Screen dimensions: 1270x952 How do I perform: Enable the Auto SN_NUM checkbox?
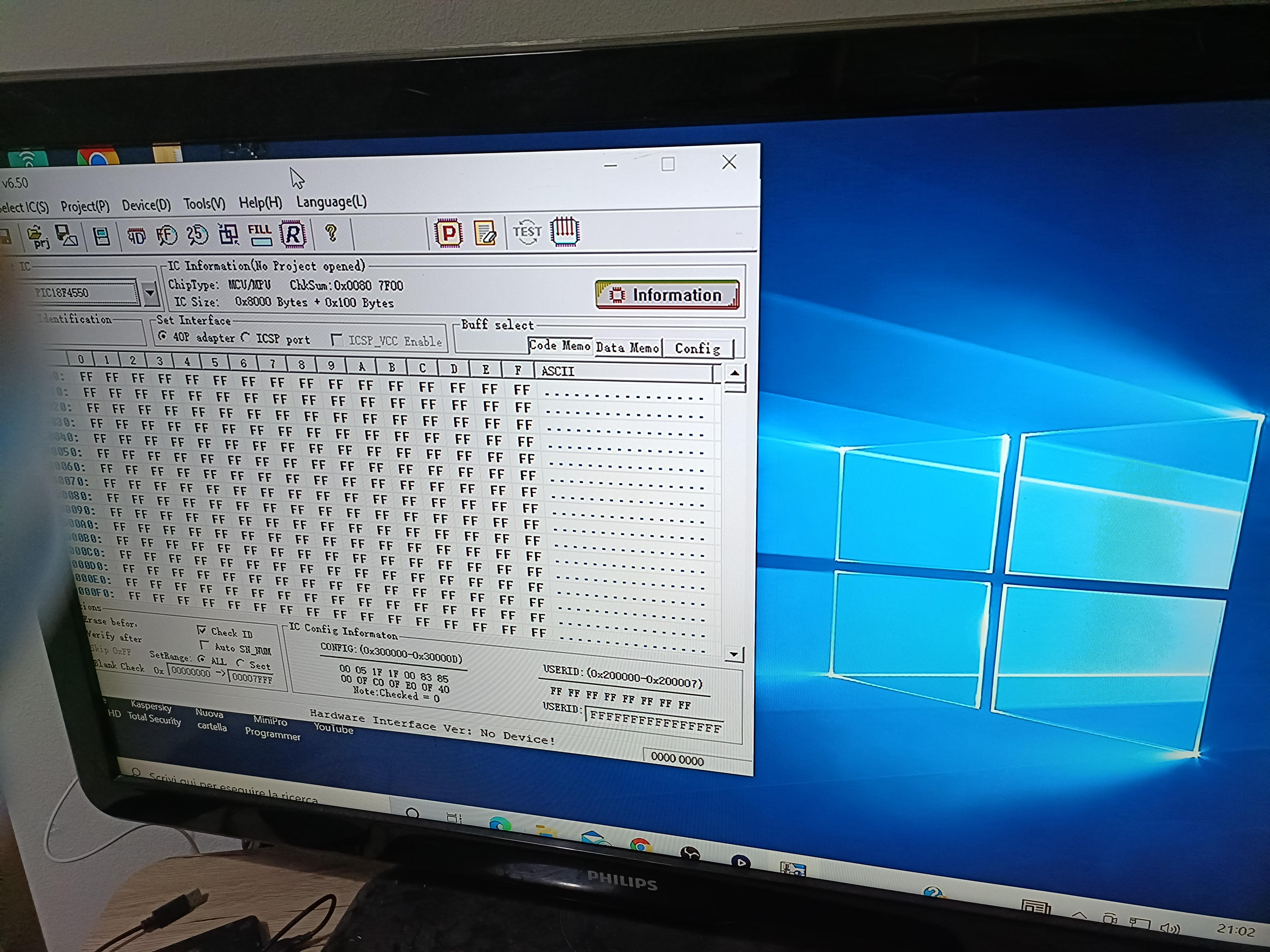coord(204,645)
